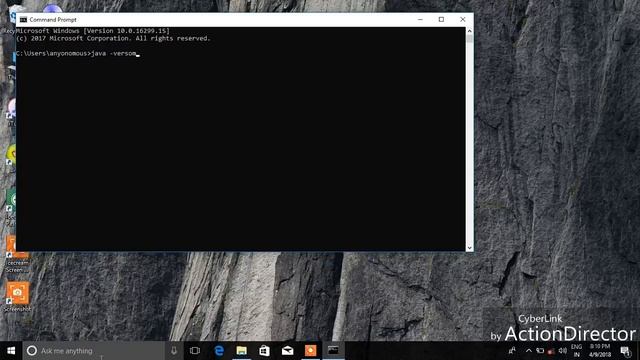This screenshot has height=360, width=640.
Task: Select the Icecream Screen desktop shortcut
Action: click(18, 255)
